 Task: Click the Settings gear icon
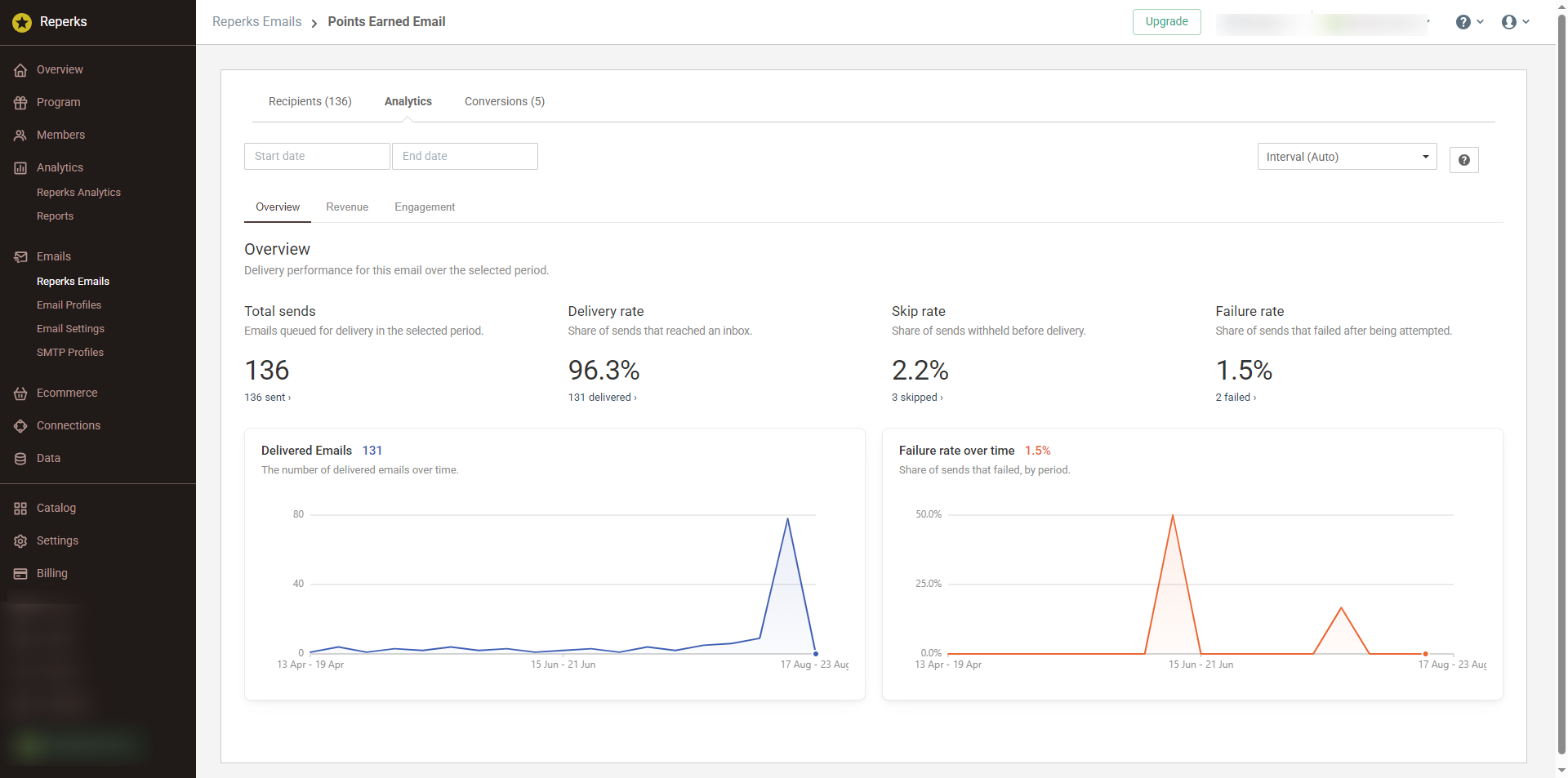coord(20,541)
